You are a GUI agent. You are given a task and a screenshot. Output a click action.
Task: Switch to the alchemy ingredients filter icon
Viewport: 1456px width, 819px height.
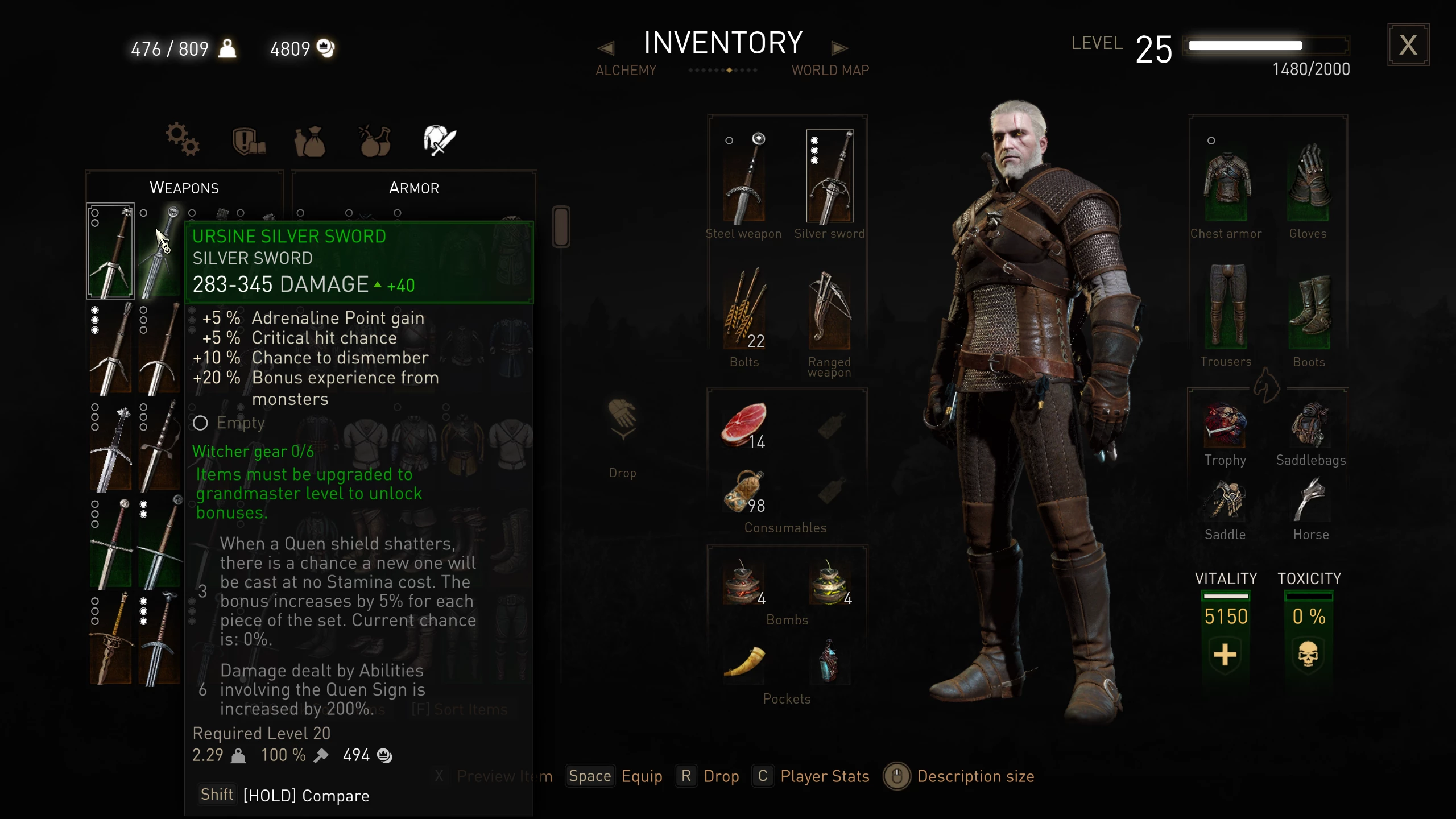coord(375,140)
